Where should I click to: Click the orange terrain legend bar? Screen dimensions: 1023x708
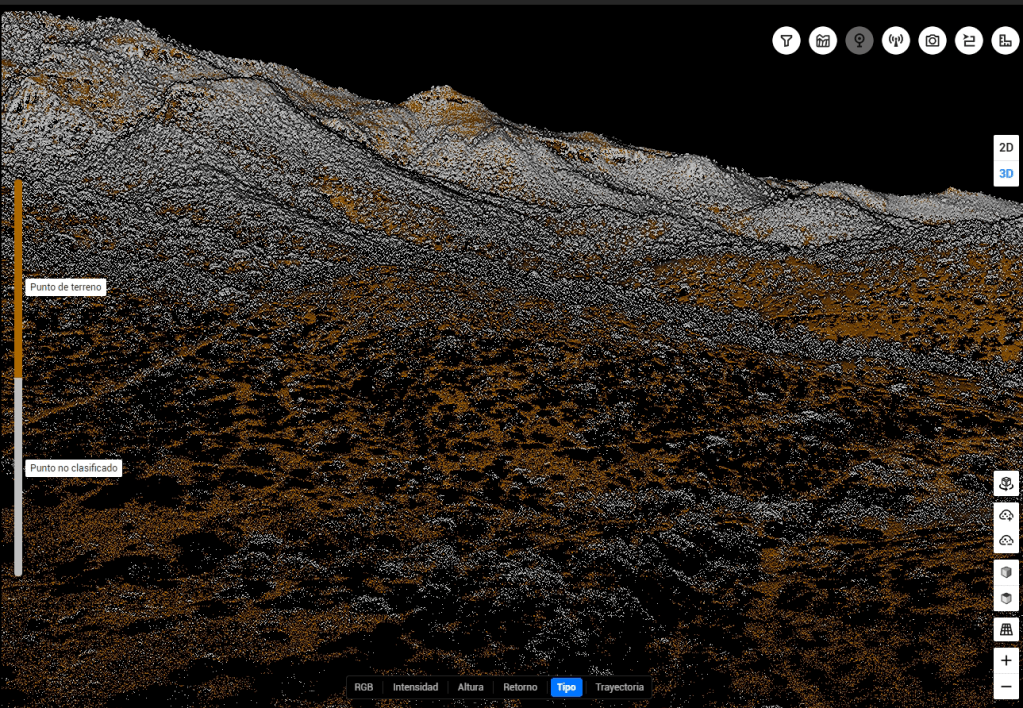18,278
